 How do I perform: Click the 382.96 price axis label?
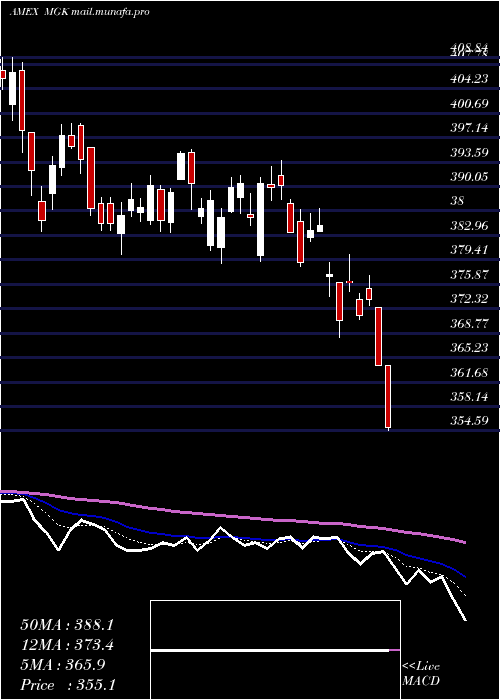point(469,226)
